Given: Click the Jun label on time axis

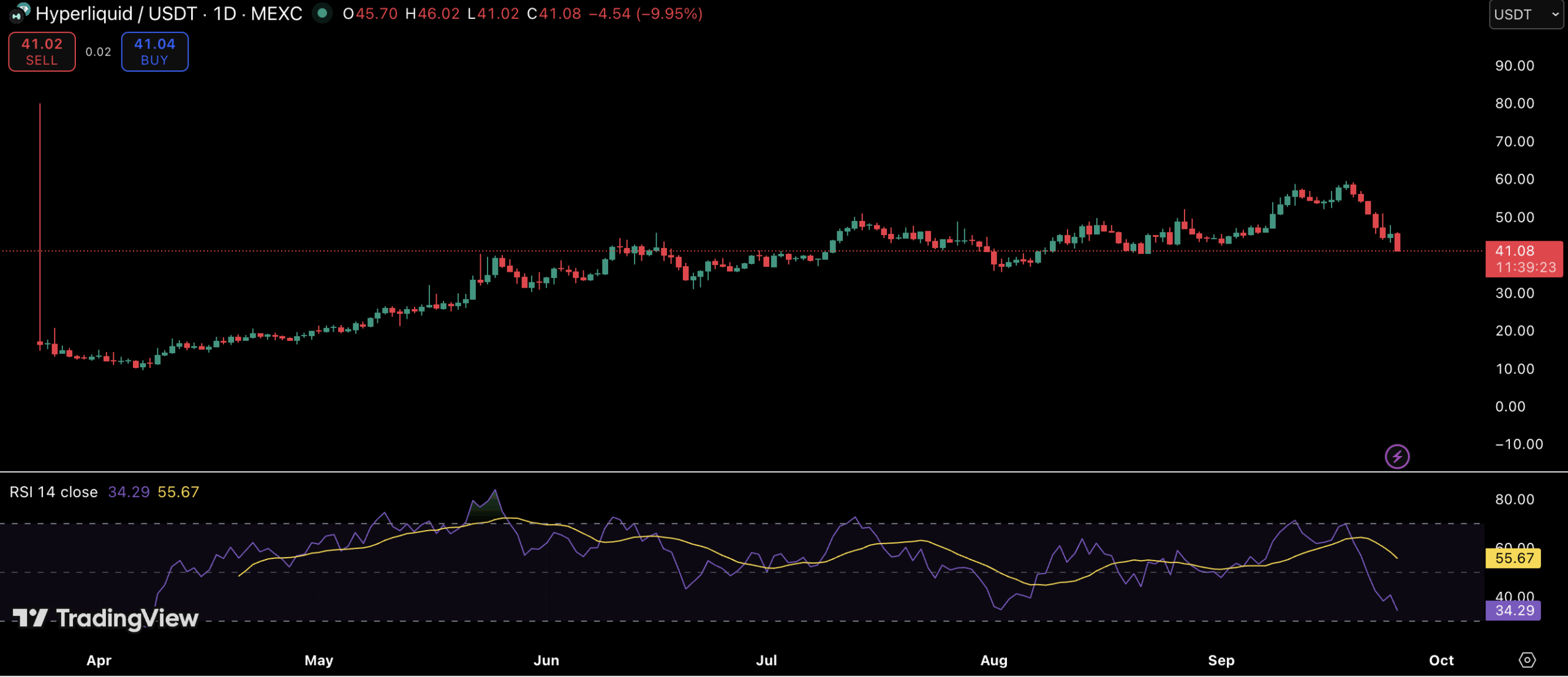Looking at the screenshot, I should pyautogui.click(x=546, y=660).
